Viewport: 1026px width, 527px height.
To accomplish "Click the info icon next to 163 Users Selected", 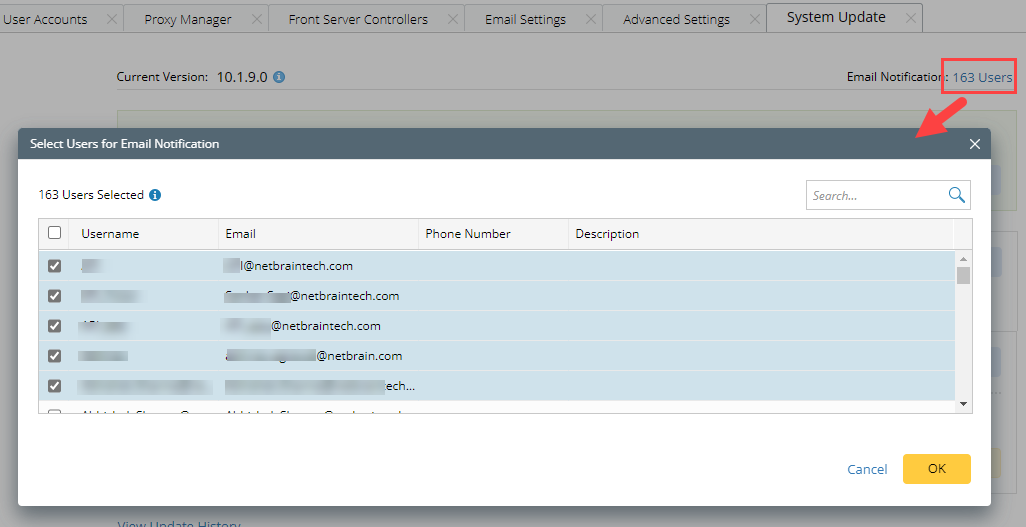I will 155,194.
